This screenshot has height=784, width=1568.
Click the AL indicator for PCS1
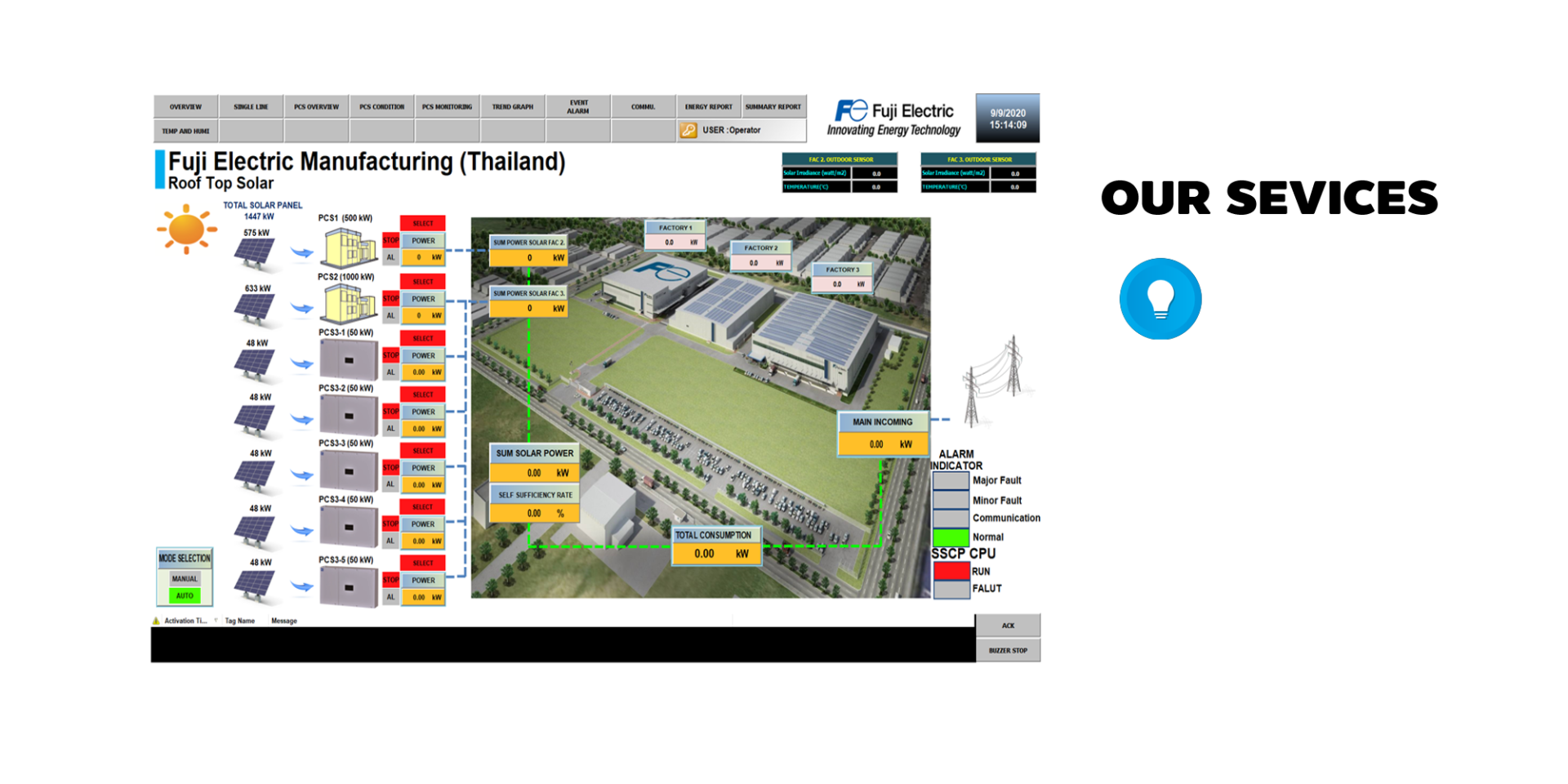pos(390,257)
